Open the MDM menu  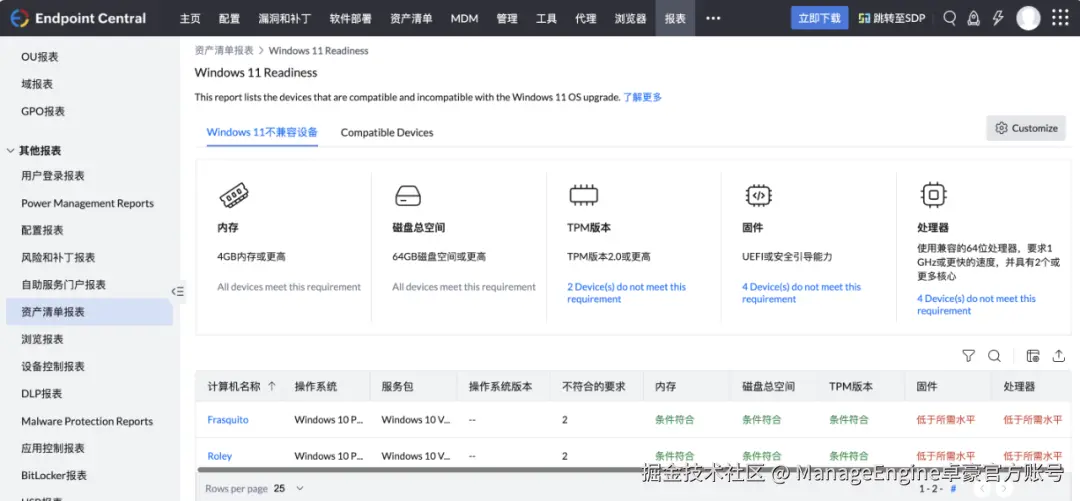[464, 19]
